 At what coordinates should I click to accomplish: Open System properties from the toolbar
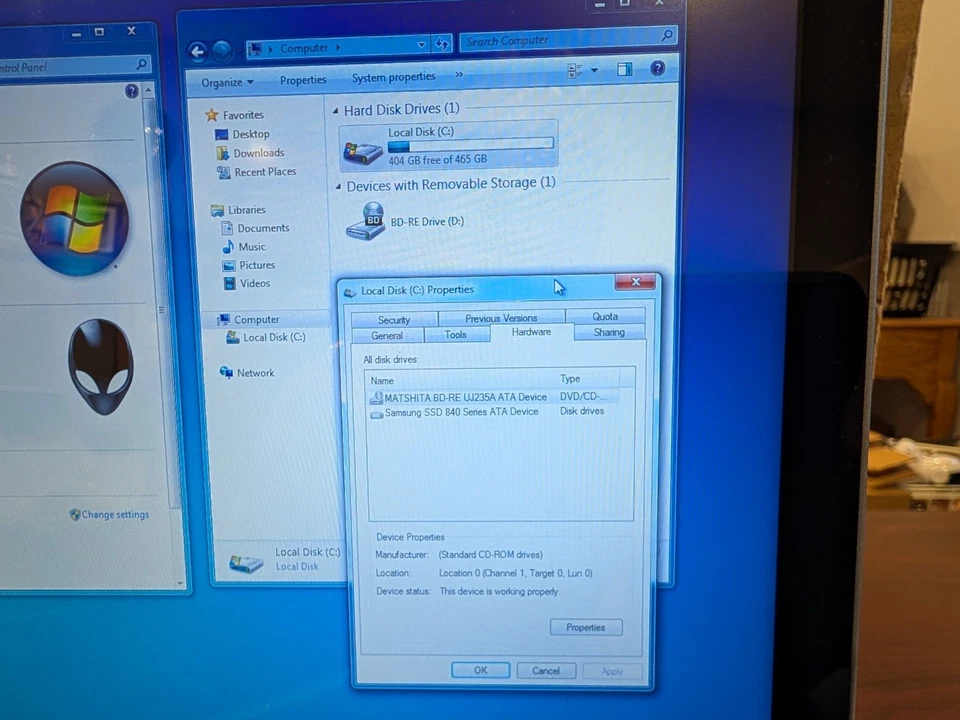(393, 77)
